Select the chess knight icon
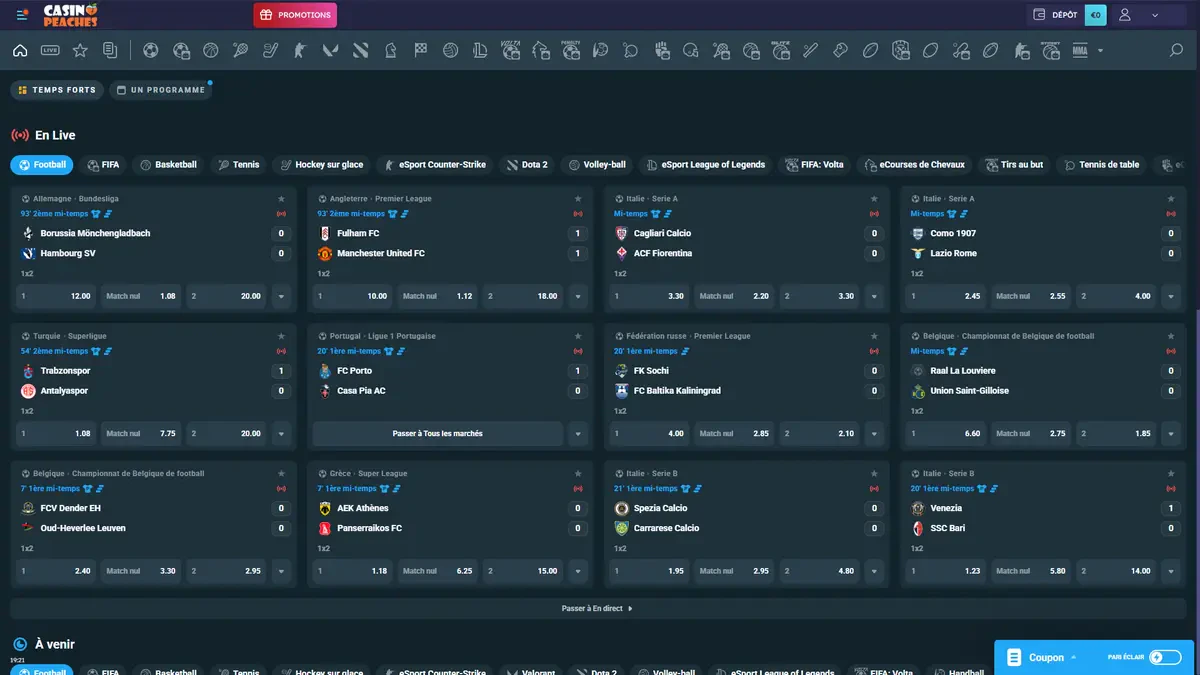1200x675 pixels. tap(391, 50)
